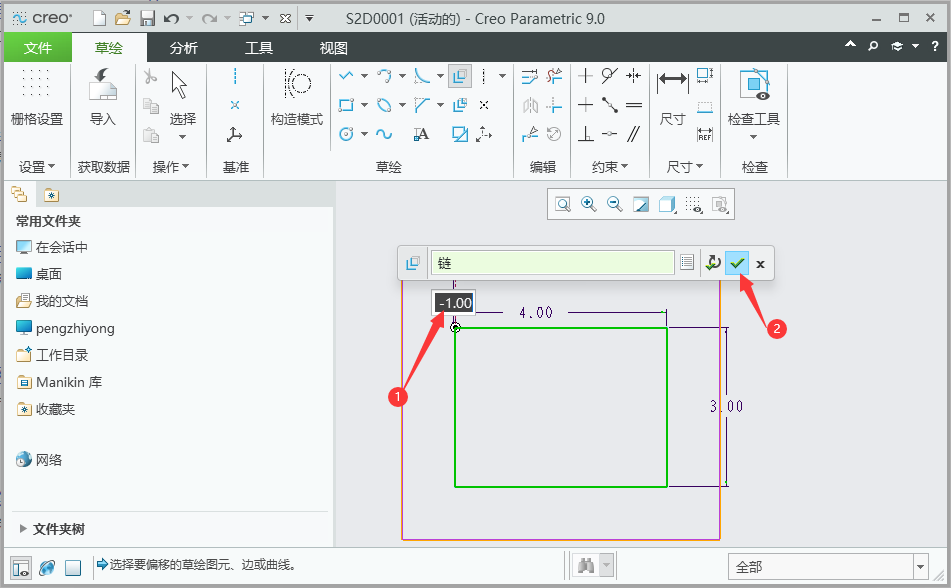Click the -1.00 offset value field

pos(454,303)
